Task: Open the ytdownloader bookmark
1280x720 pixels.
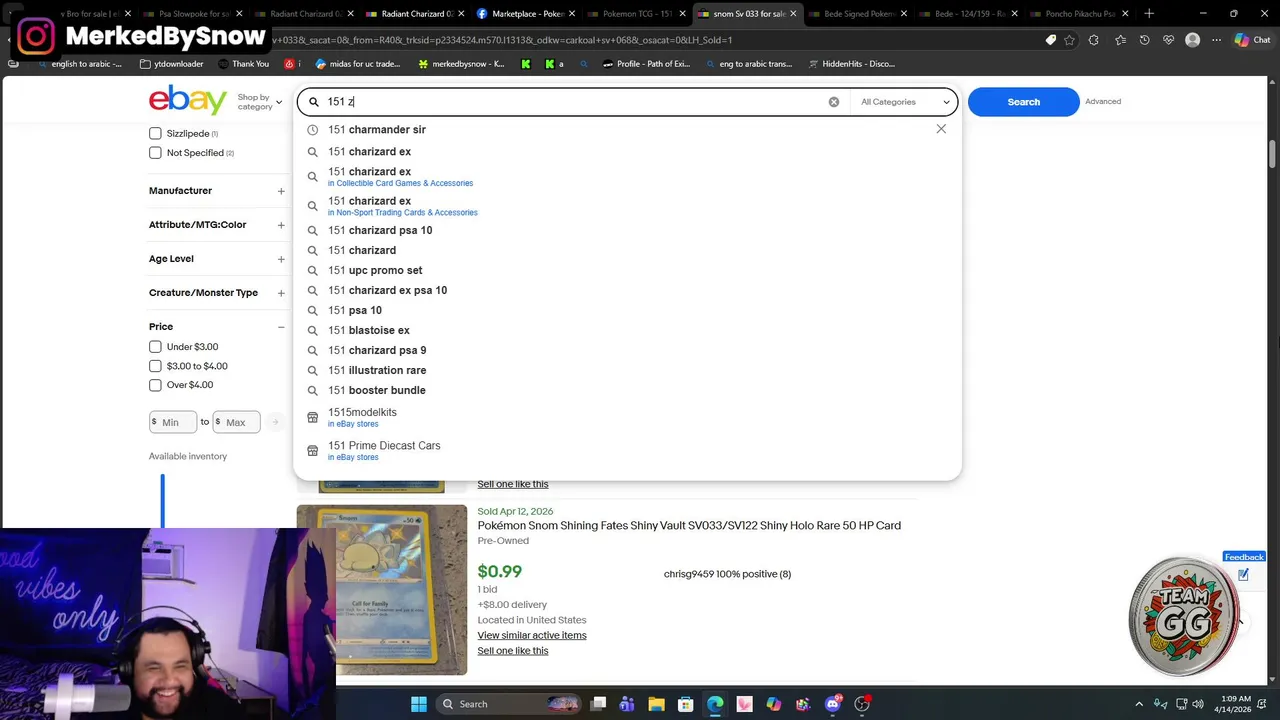Action: coord(172,64)
